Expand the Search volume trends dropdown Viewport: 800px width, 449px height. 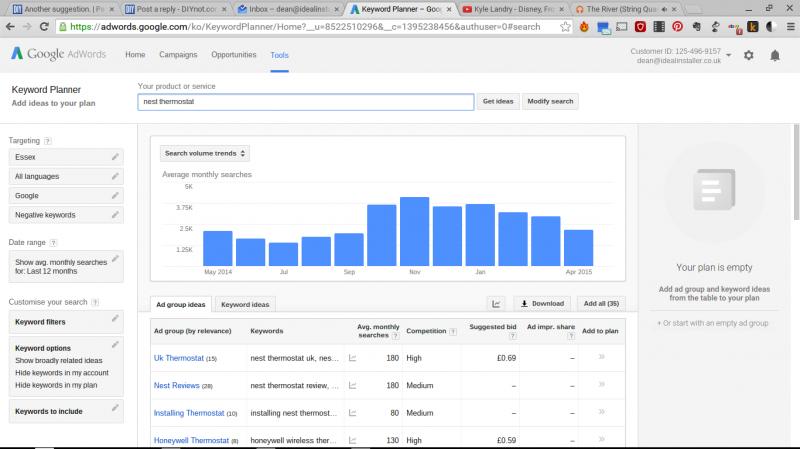(x=205, y=153)
